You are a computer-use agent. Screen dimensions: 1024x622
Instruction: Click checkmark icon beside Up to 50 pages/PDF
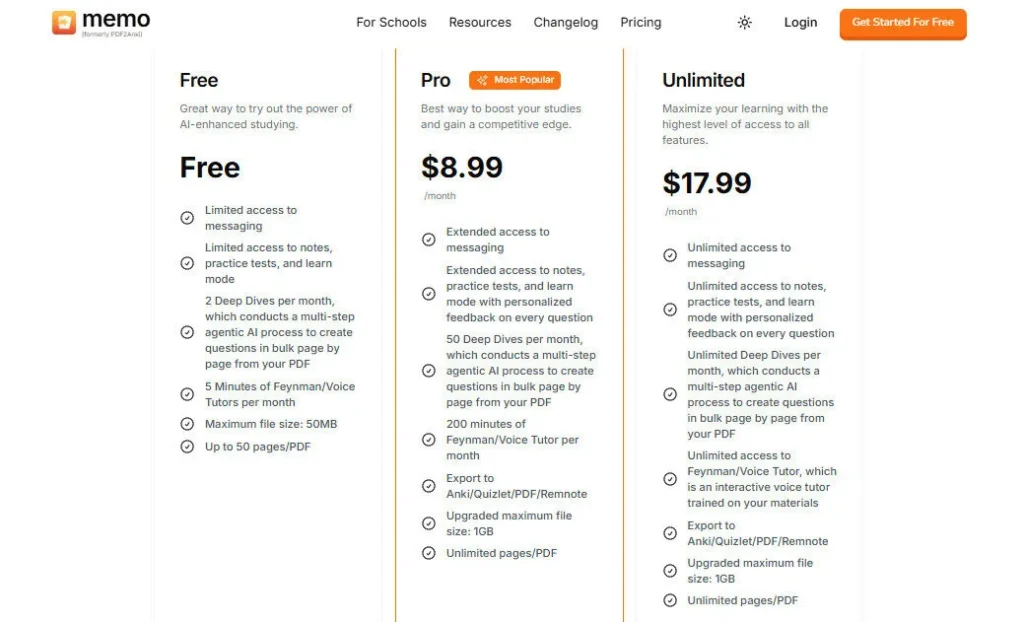pyautogui.click(x=187, y=447)
